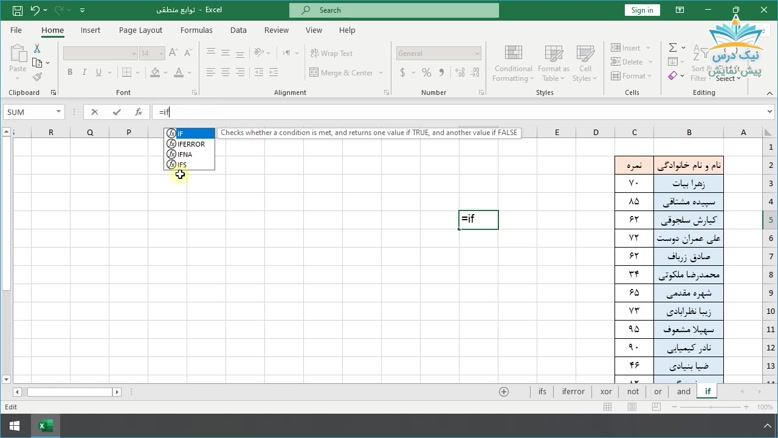Add a new sheet with plus icon
This screenshot has width=778, height=438.
coord(504,392)
